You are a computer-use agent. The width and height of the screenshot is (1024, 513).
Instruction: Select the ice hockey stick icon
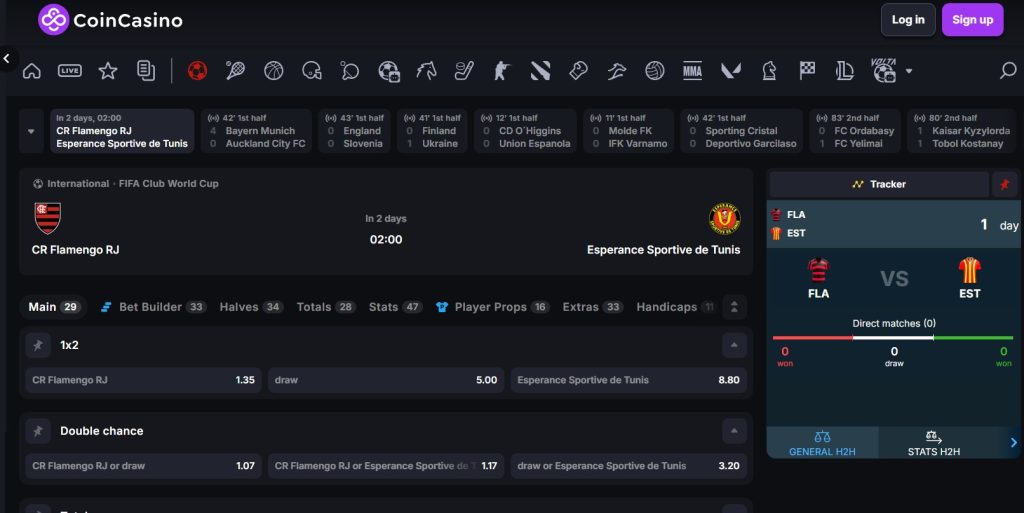[464, 70]
